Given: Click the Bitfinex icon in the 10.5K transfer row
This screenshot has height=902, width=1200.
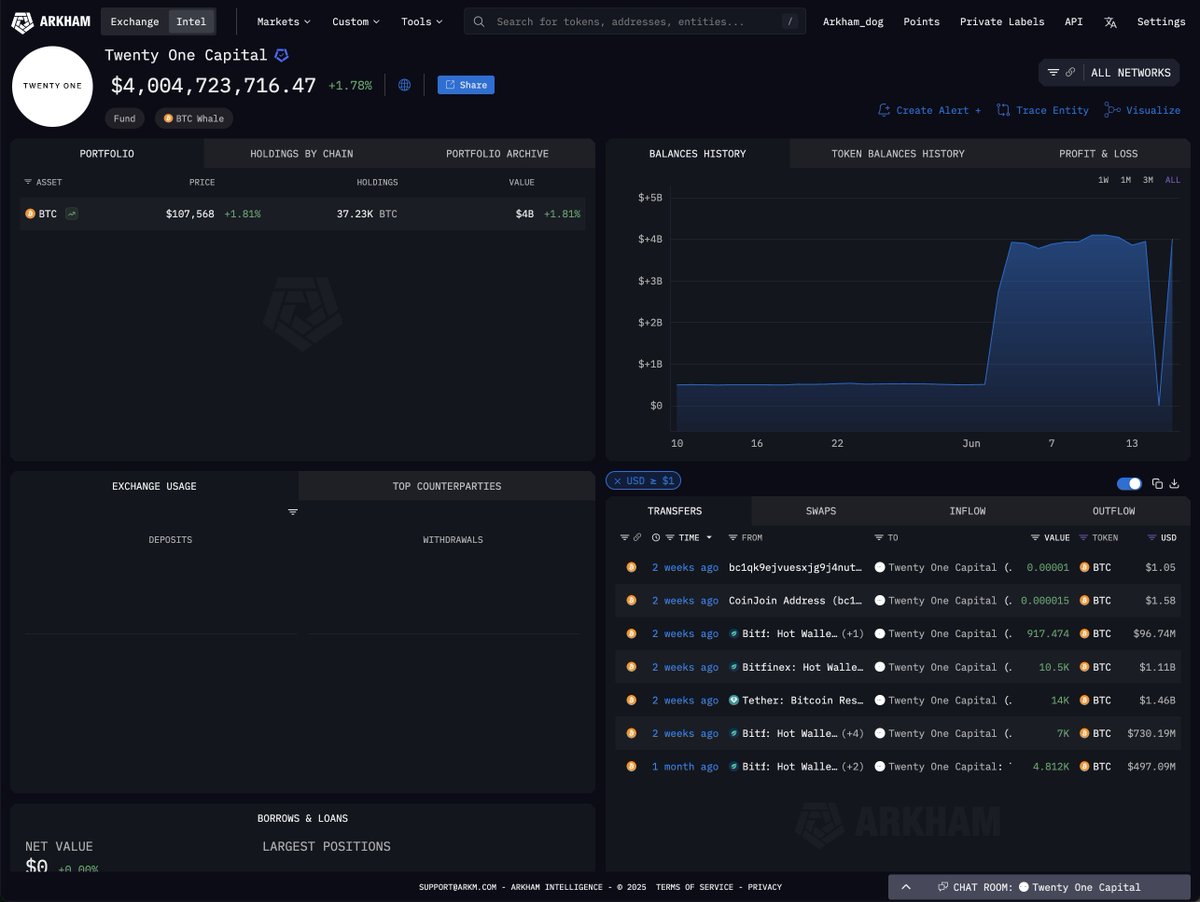Looking at the screenshot, I should coord(734,667).
